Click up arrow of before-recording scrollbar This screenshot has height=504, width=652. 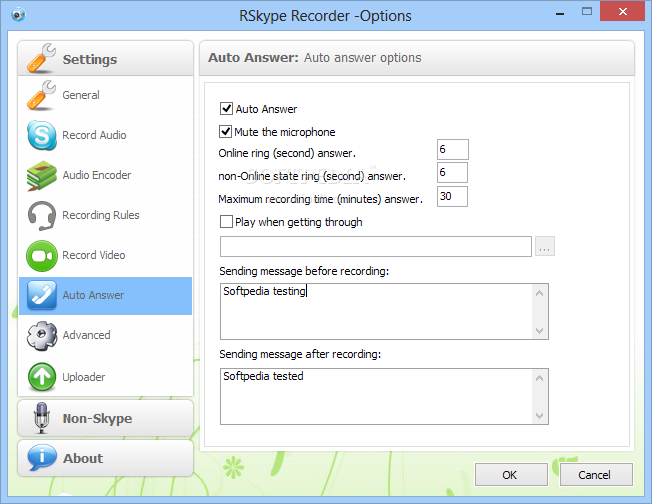(x=540, y=294)
